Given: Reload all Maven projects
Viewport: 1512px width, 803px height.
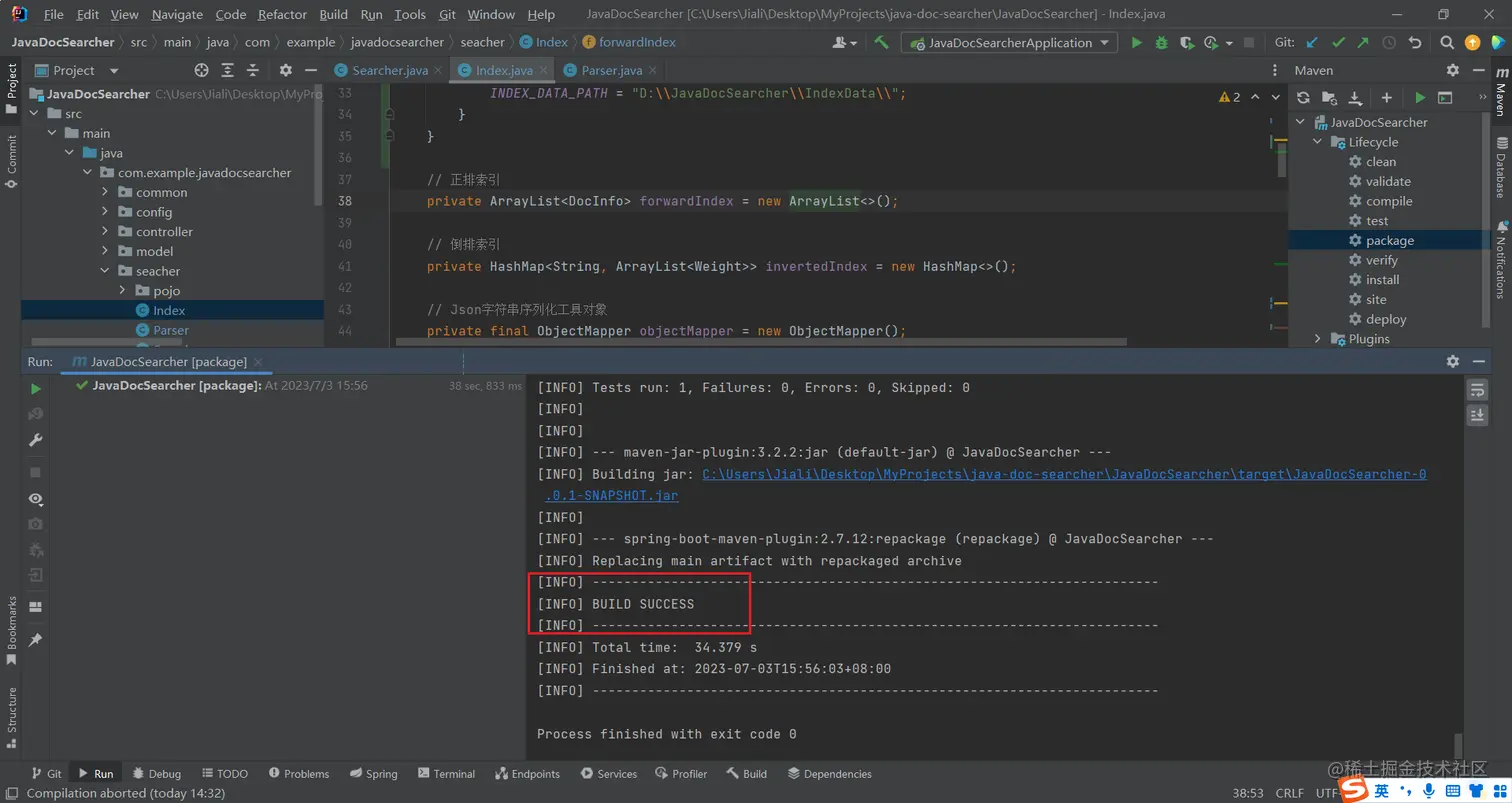Looking at the screenshot, I should (x=1303, y=97).
